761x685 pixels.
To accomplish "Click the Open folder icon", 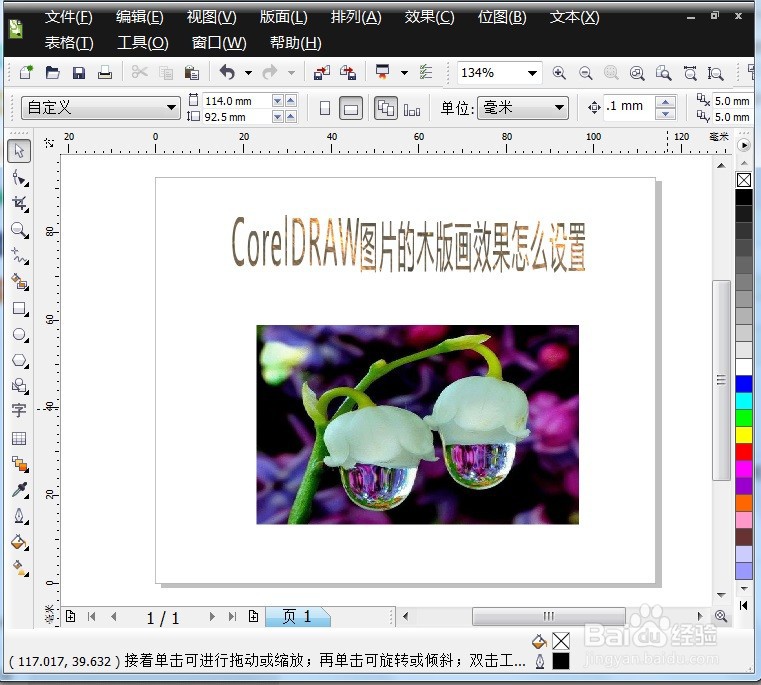I will [x=52, y=72].
